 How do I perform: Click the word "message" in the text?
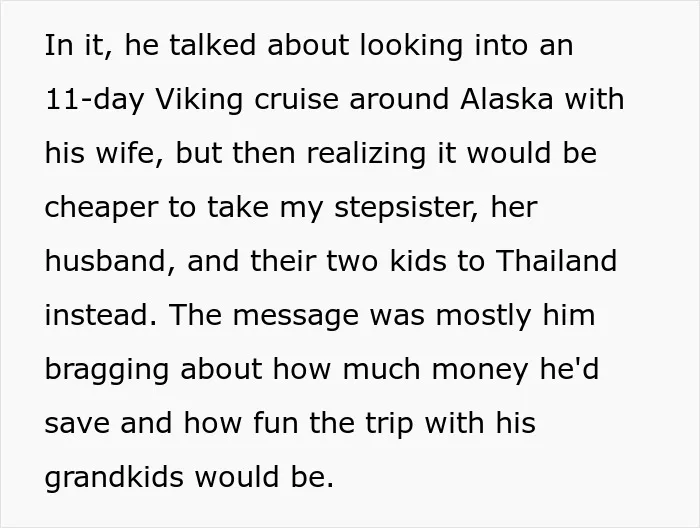tap(296, 316)
